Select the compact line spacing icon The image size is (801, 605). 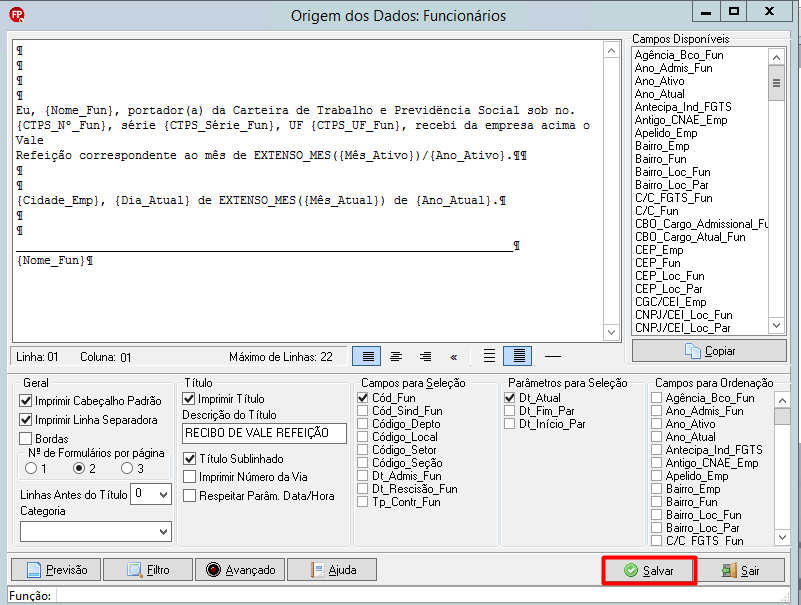pyautogui.click(x=518, y=356)
